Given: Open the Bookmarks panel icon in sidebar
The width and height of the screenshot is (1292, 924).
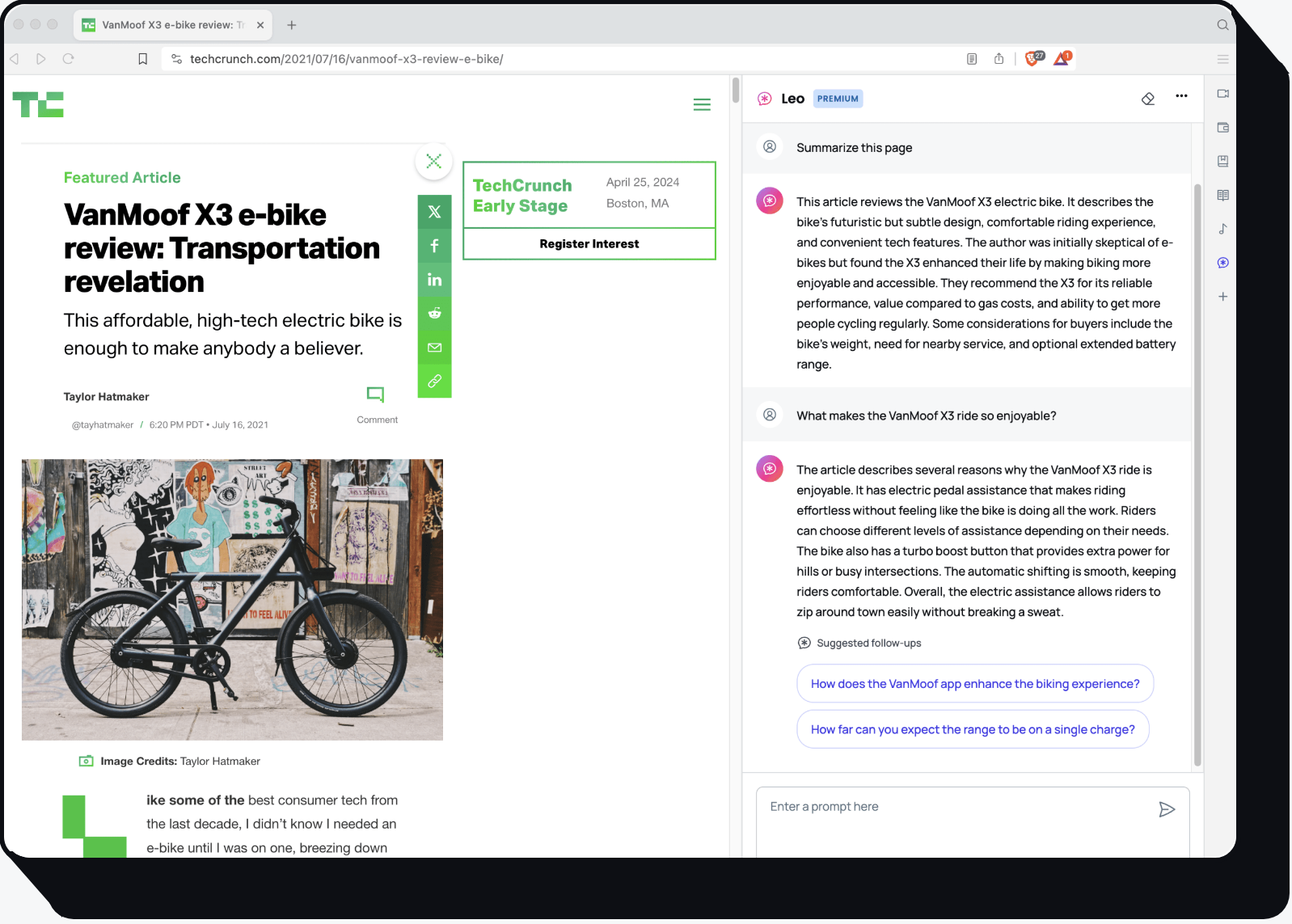Looking at the screenshot, I should pyautogui.click(x=1222, y=162).
